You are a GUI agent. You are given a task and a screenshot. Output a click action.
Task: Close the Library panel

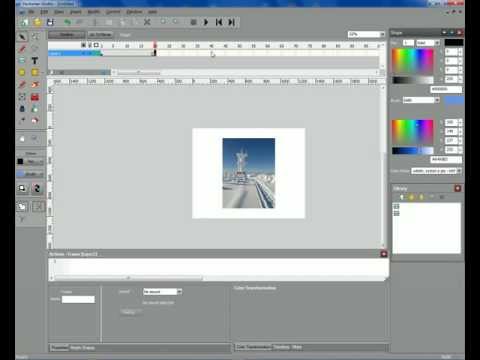(457, 188)
